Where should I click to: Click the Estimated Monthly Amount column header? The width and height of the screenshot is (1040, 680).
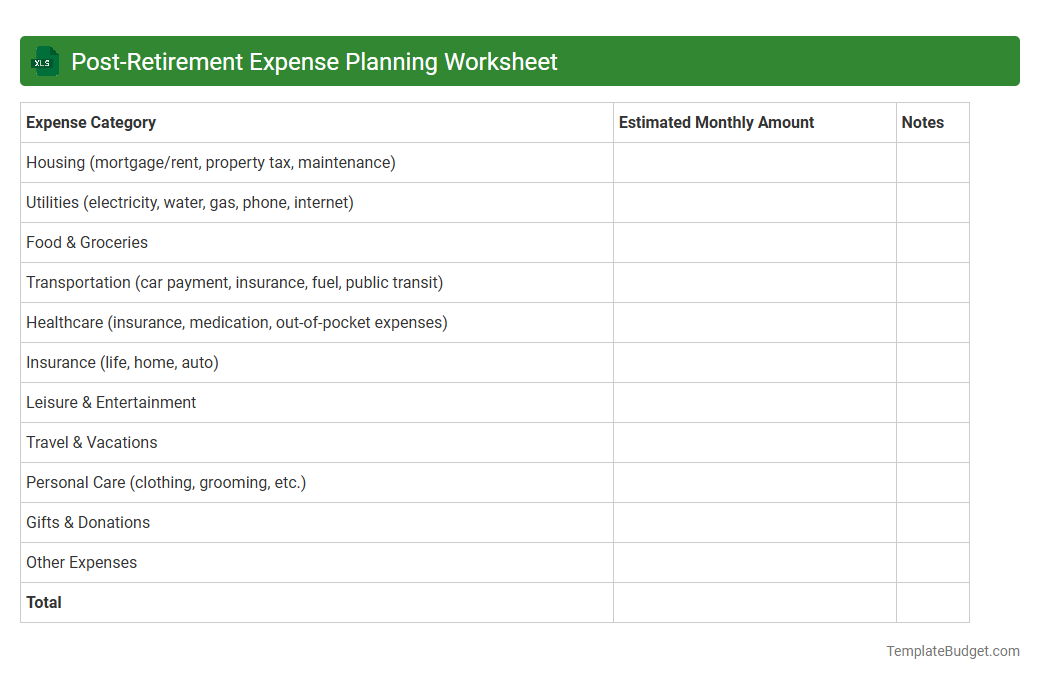pos(716,122)
